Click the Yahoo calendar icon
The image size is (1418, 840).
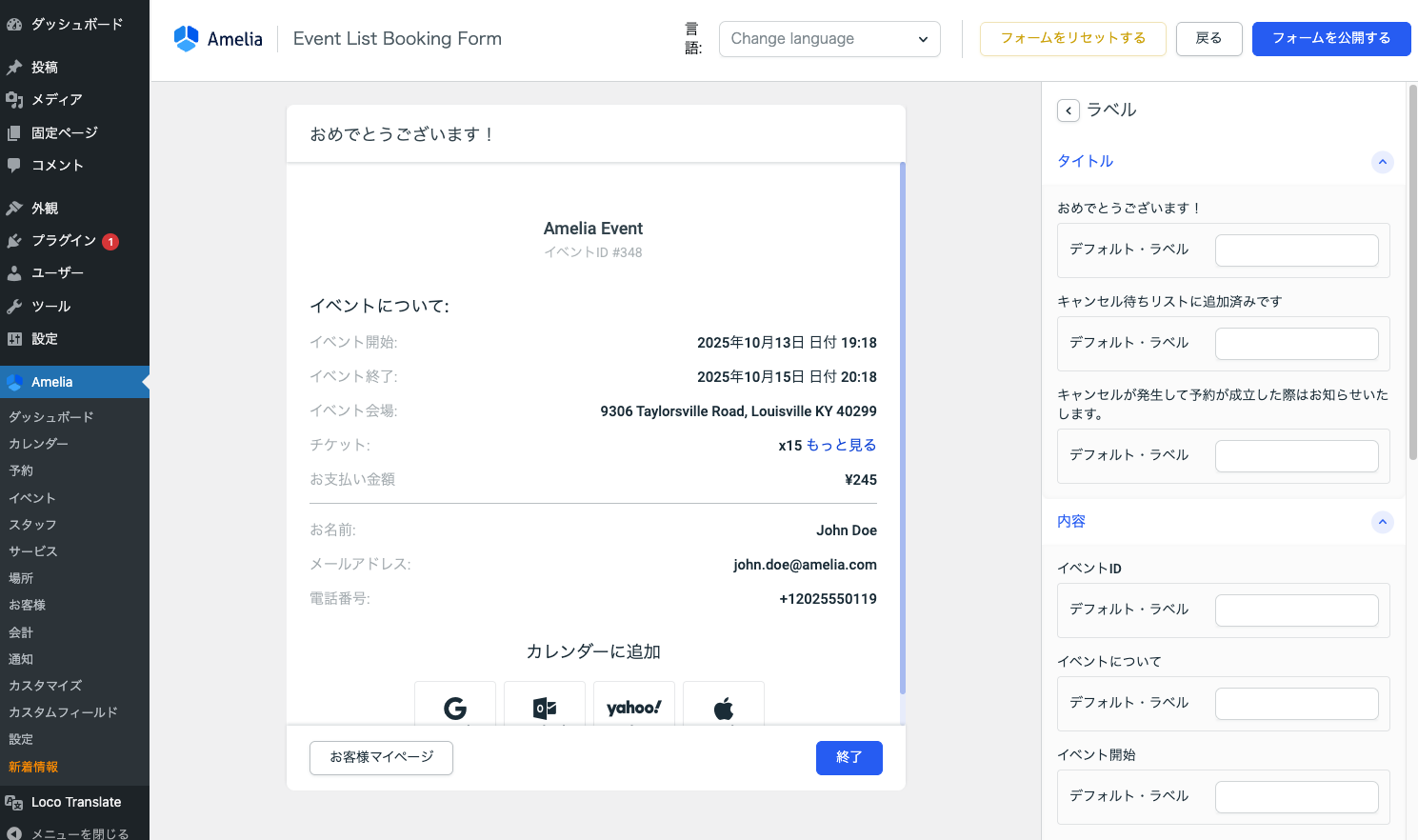634,707
